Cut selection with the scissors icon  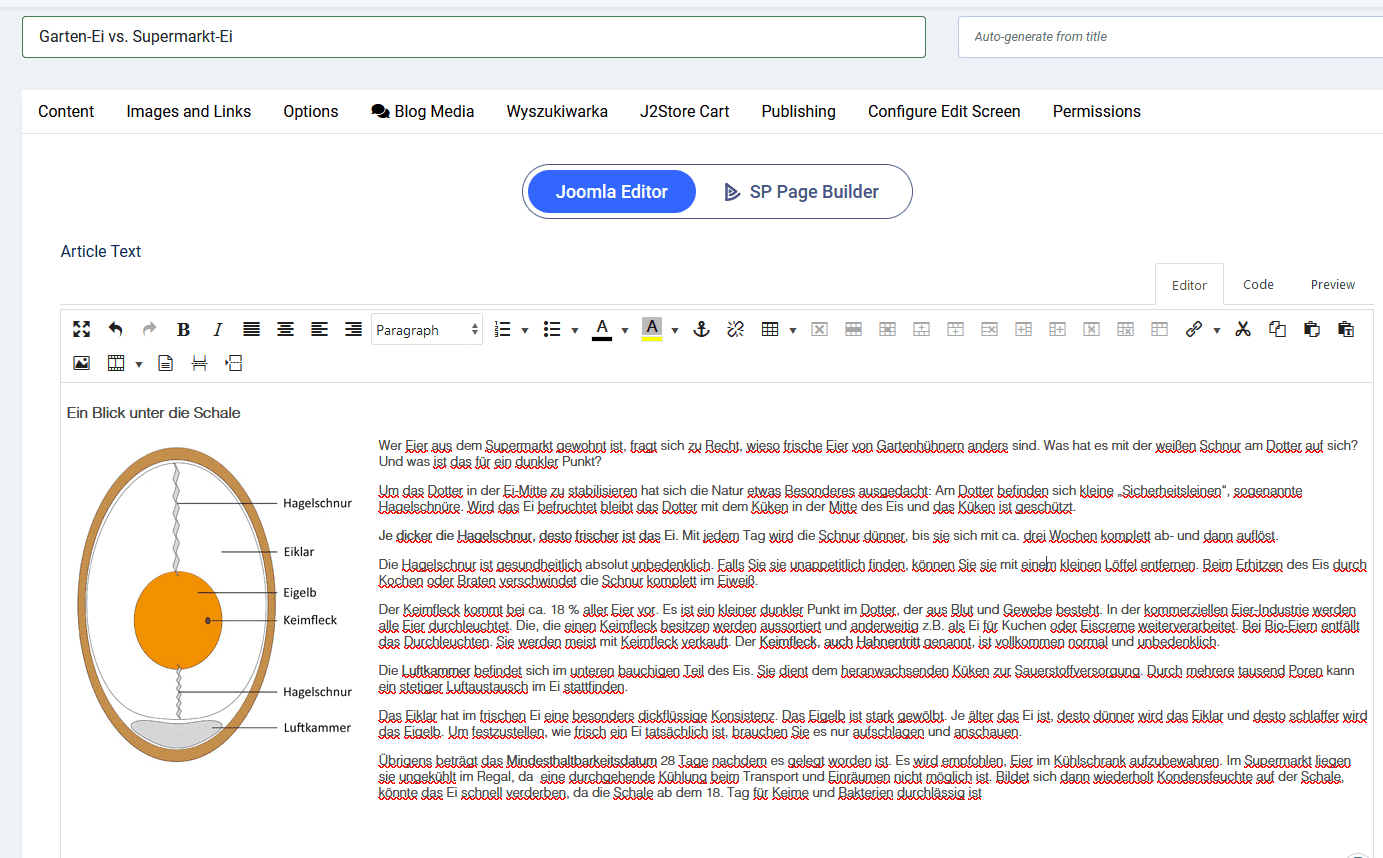point(1243,329)
